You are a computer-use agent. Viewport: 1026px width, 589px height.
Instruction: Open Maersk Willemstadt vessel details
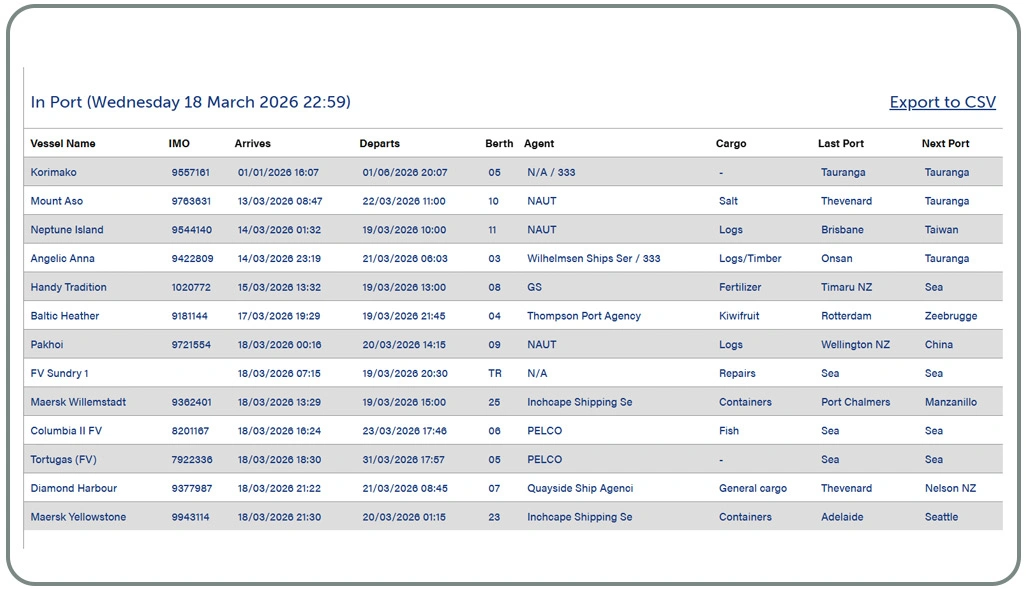(78, 403)
